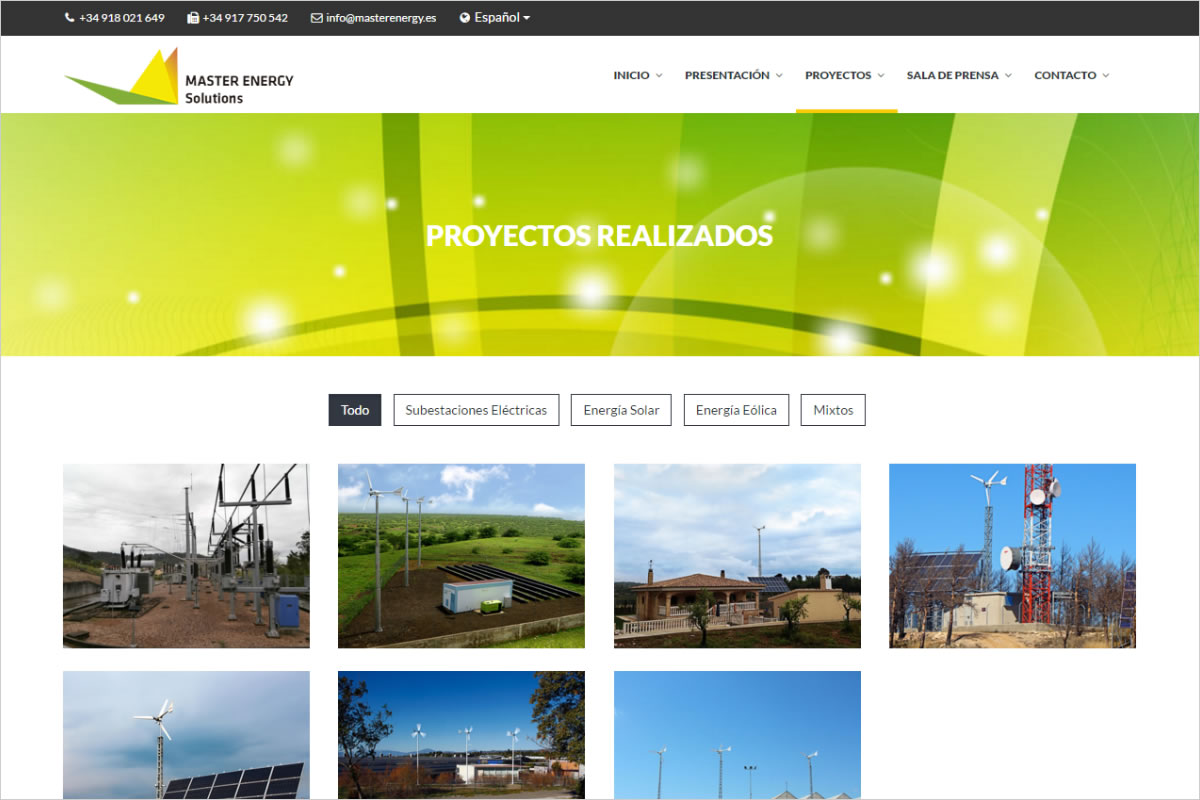Open the electrical substation project thumbnail
The image size is (1200, 800).
pyautogui.click(x=186, y=556)
